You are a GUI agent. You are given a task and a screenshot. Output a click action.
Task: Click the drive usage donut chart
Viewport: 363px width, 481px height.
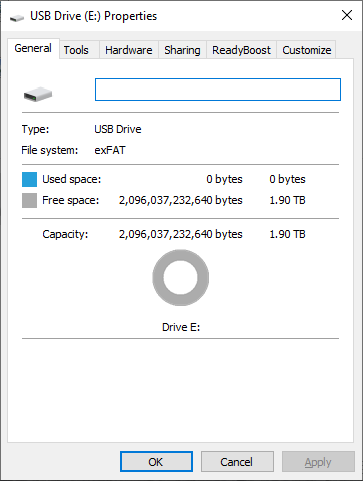click(181, 278)
